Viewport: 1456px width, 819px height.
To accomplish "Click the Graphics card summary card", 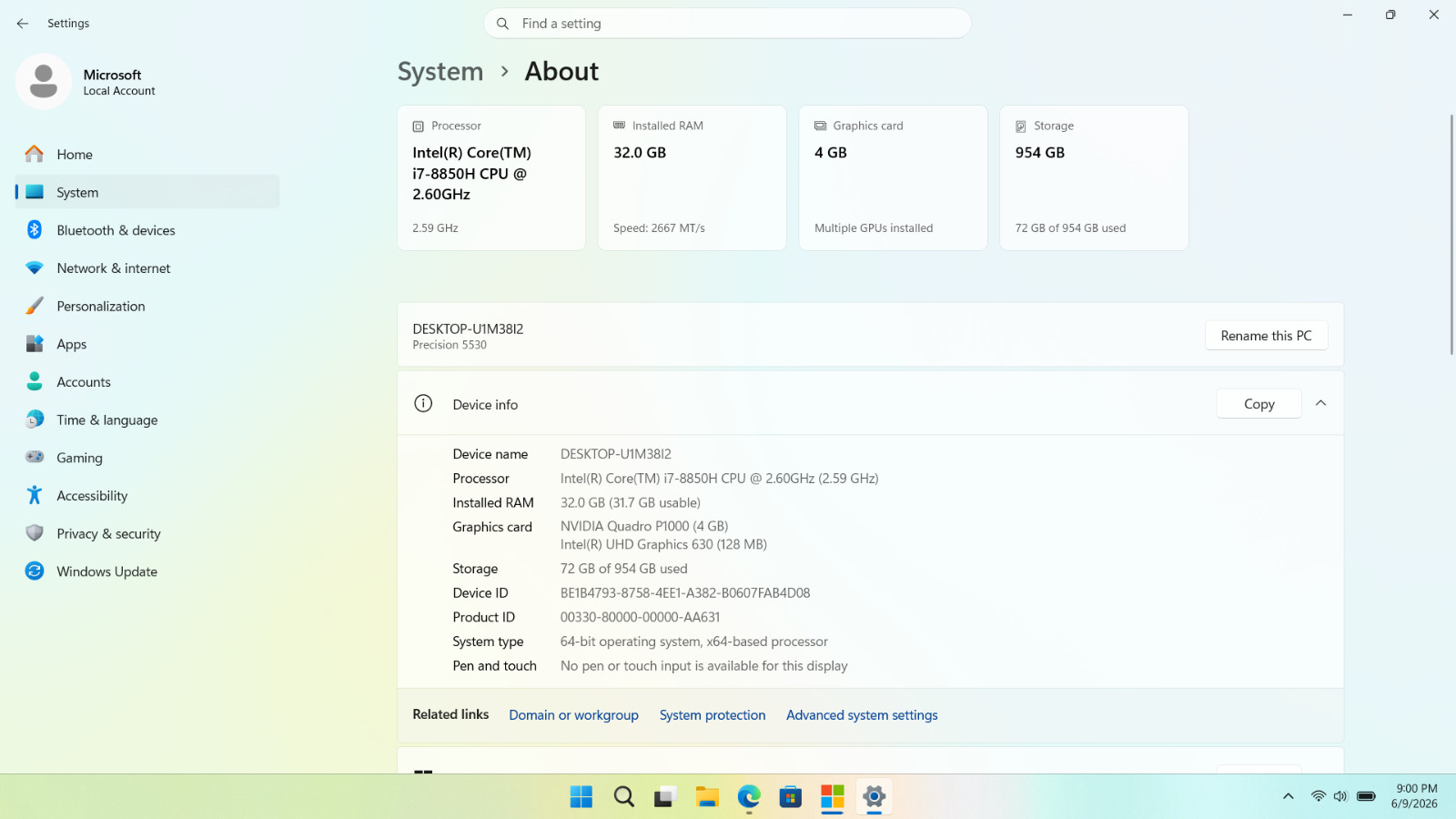I will tap(894, 177).
